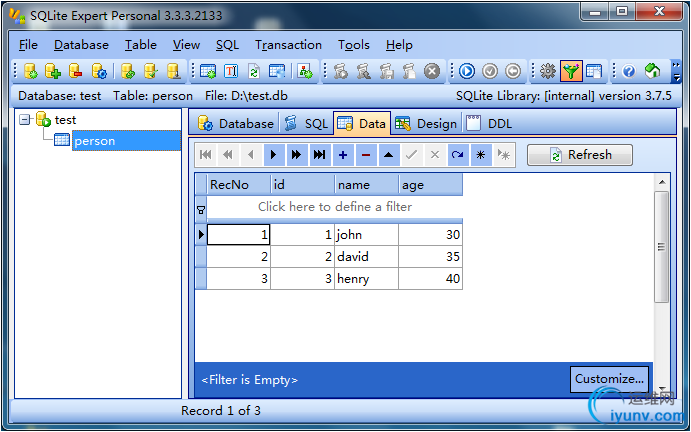Open the SQL menu

click(x=227, y=45)
